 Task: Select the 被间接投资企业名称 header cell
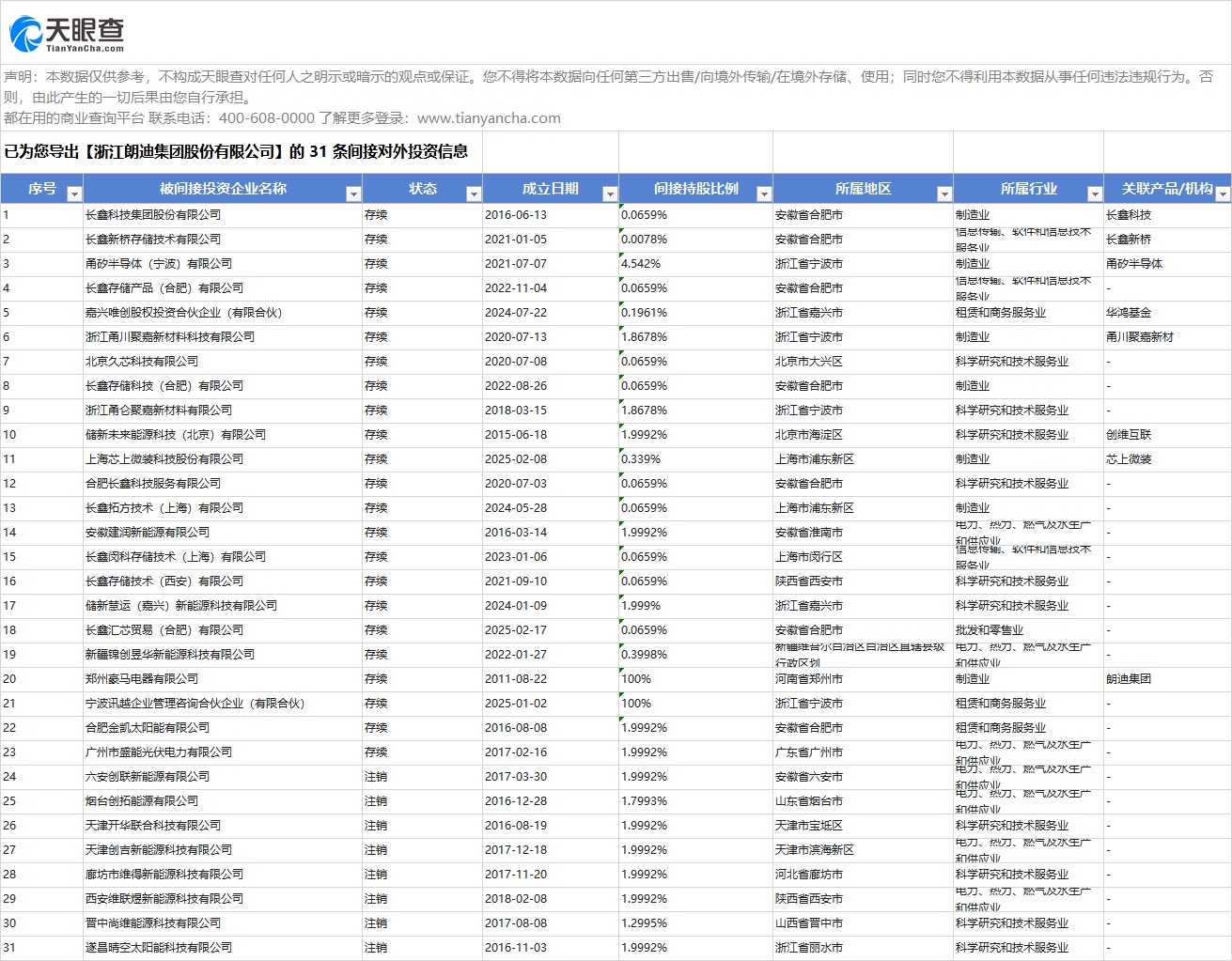223,189
